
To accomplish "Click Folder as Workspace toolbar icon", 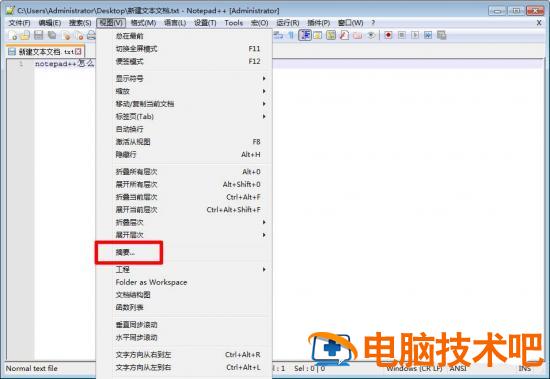I will click(x=357, y=35).
